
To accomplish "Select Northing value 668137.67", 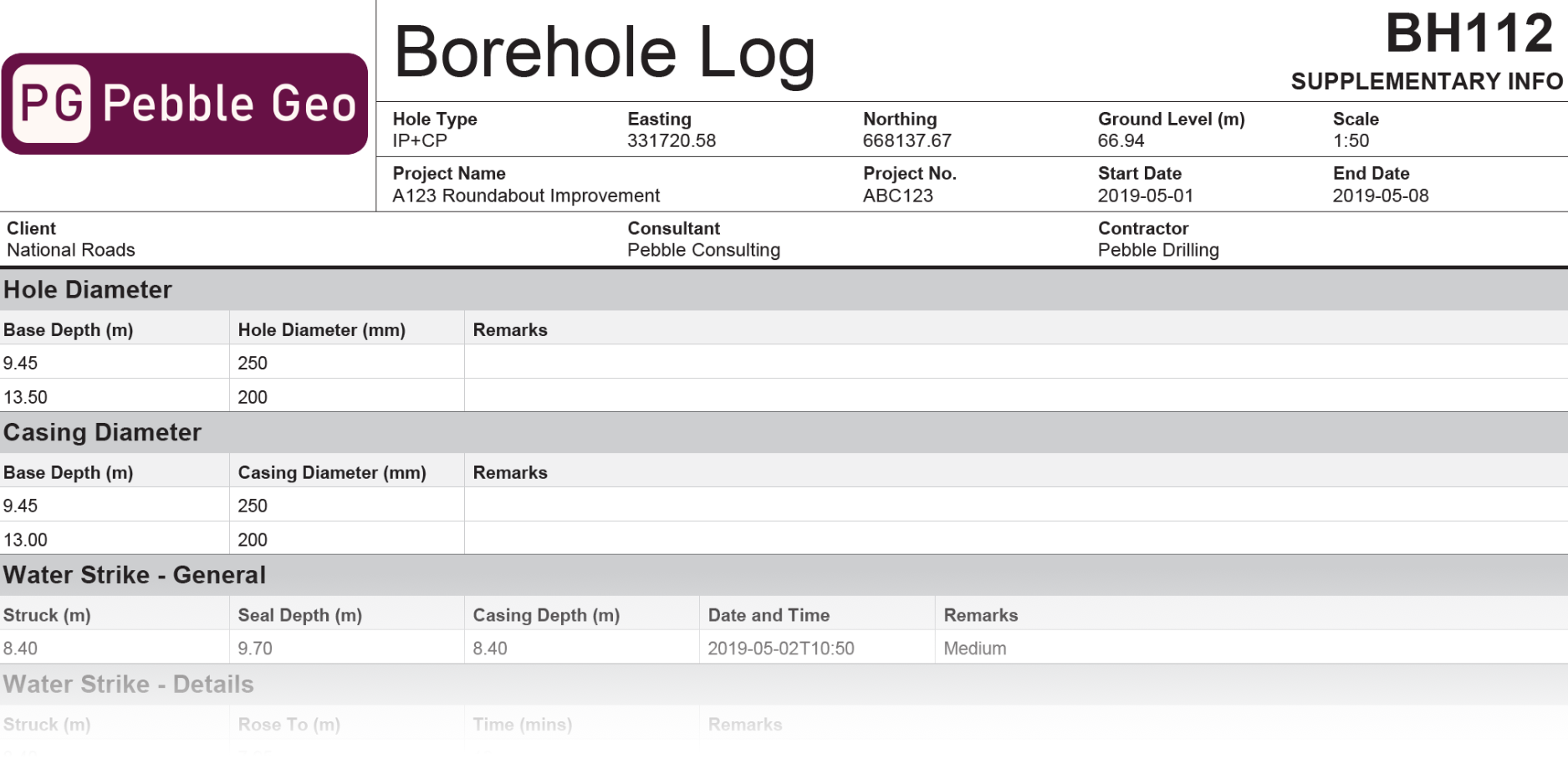I will [907, 141].
